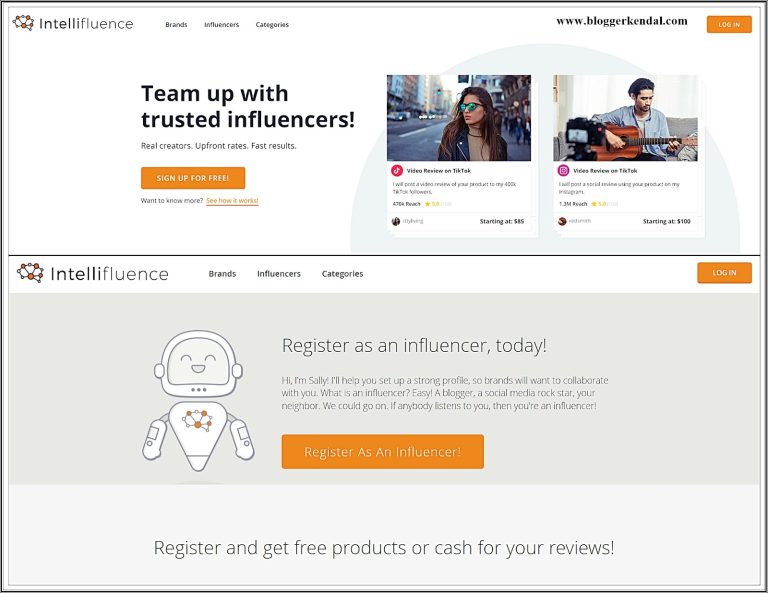Viewport: 768px width, 593px height.
Task: Click the stylliving profile avatar
Action: pos(396,221)
